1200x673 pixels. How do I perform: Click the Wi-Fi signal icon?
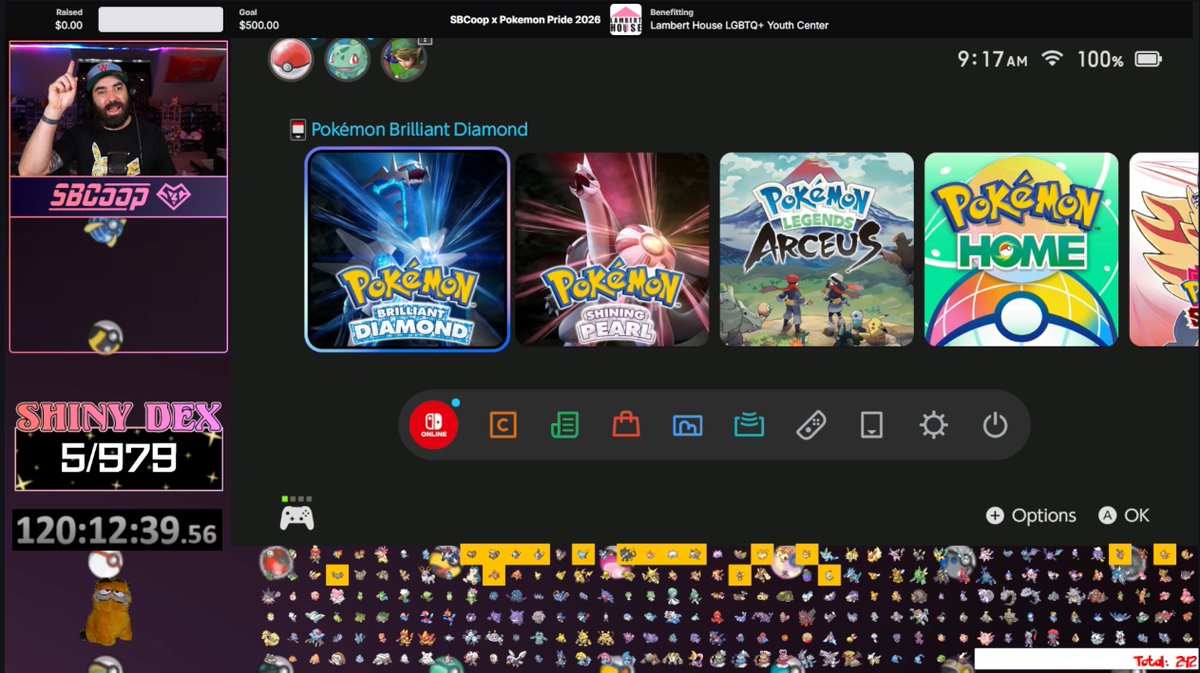point(1051,59)
